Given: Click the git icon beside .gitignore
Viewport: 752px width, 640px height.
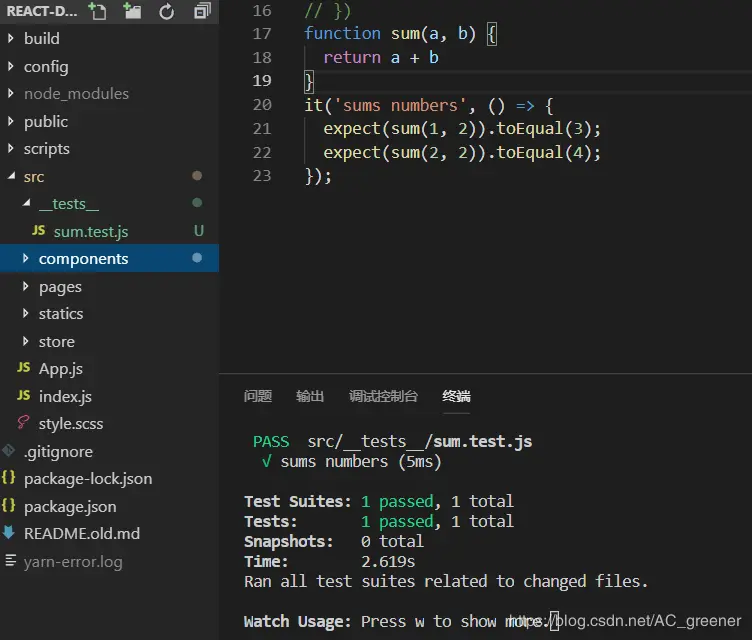Looking at the screenshot, I should [x=9, y=450].
